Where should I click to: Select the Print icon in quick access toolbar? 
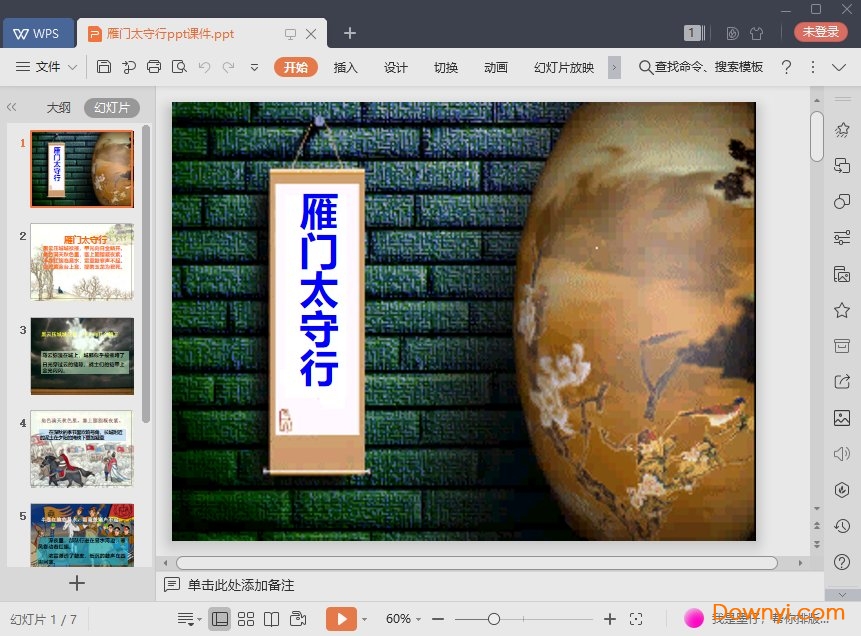click(x=155, y=67)
